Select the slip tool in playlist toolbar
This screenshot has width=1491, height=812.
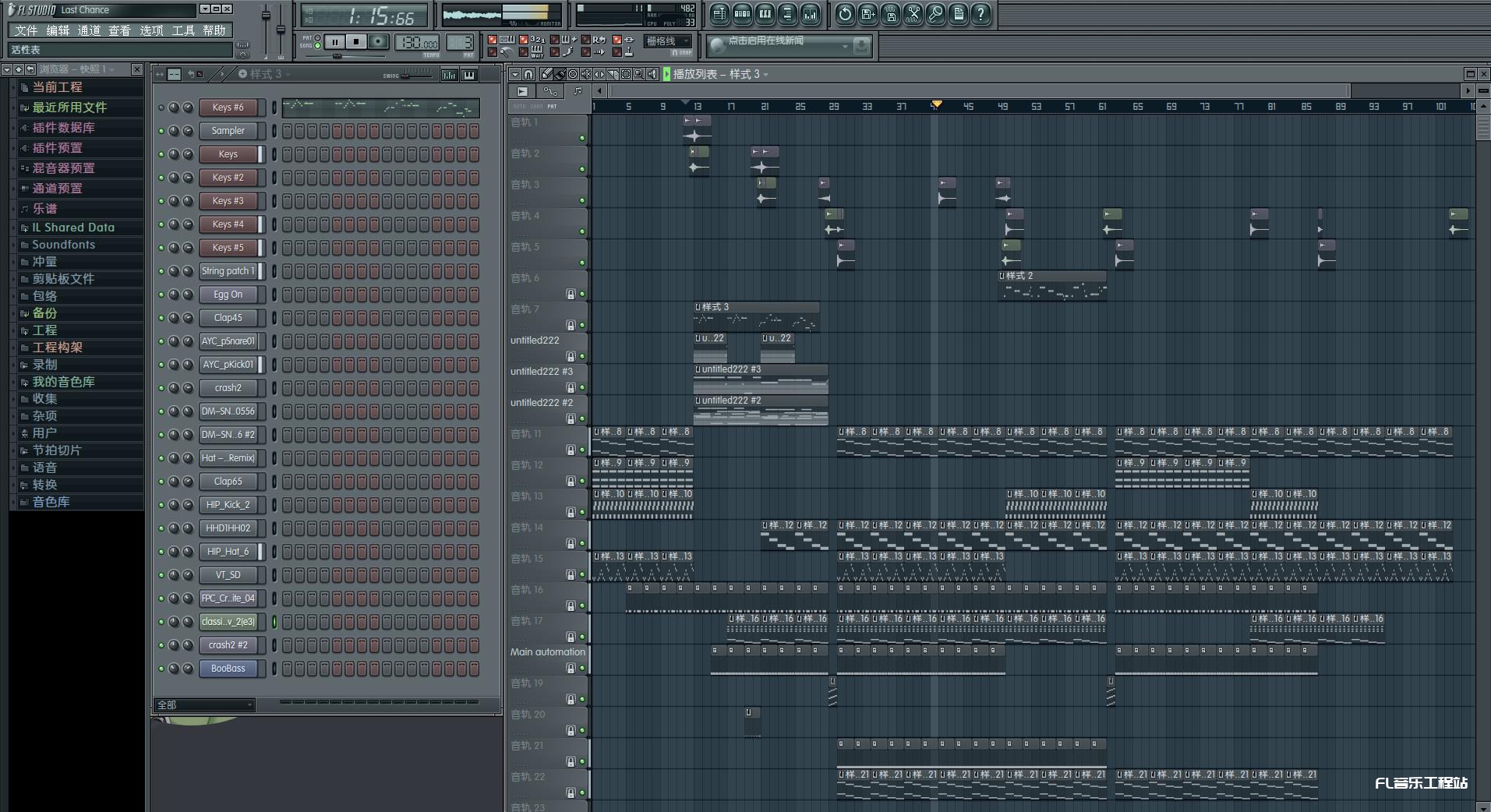599,74
